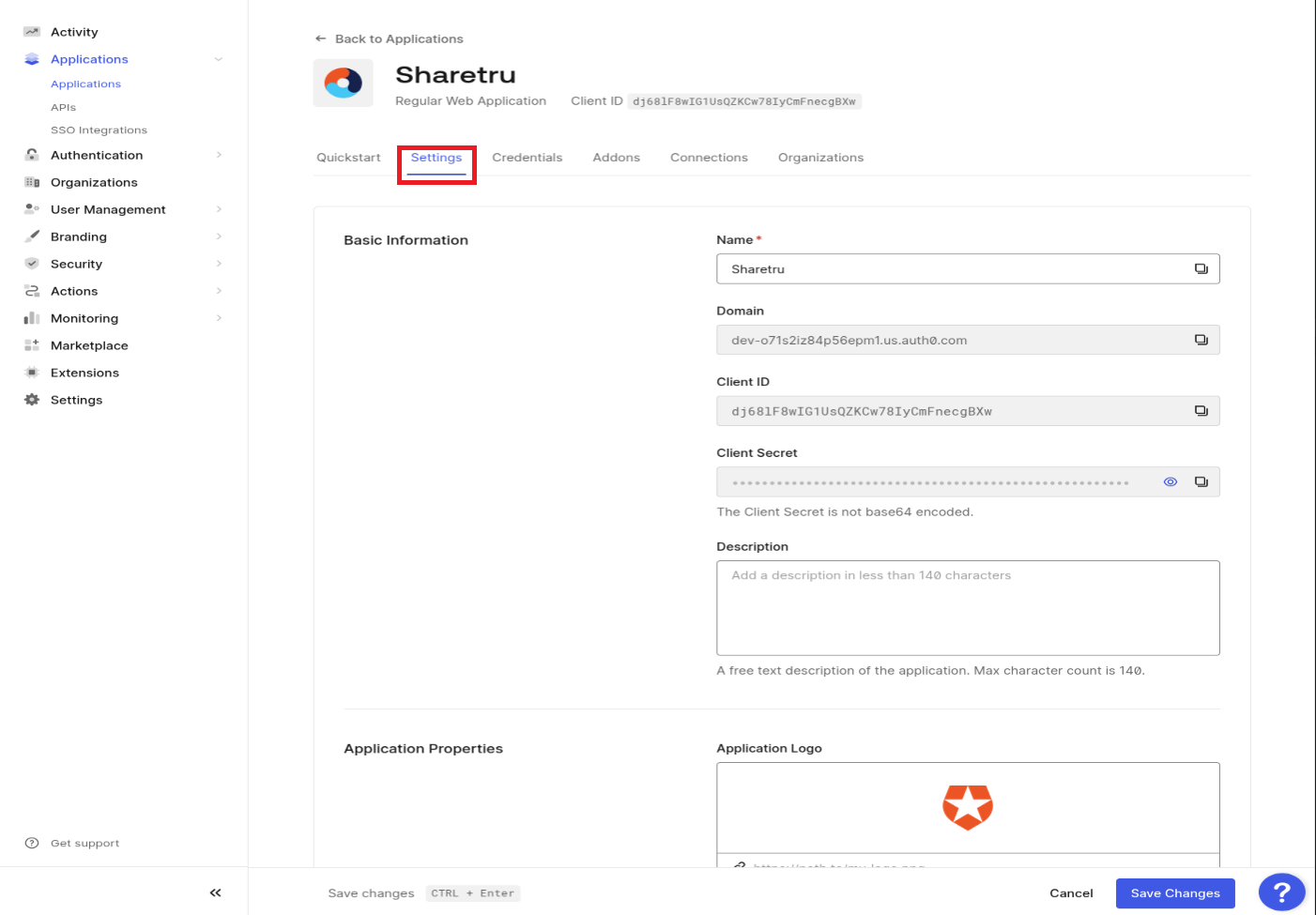The image size is (1316, 915).
Task: Open Monitoring from the sidebar
Action: (85, 318)
